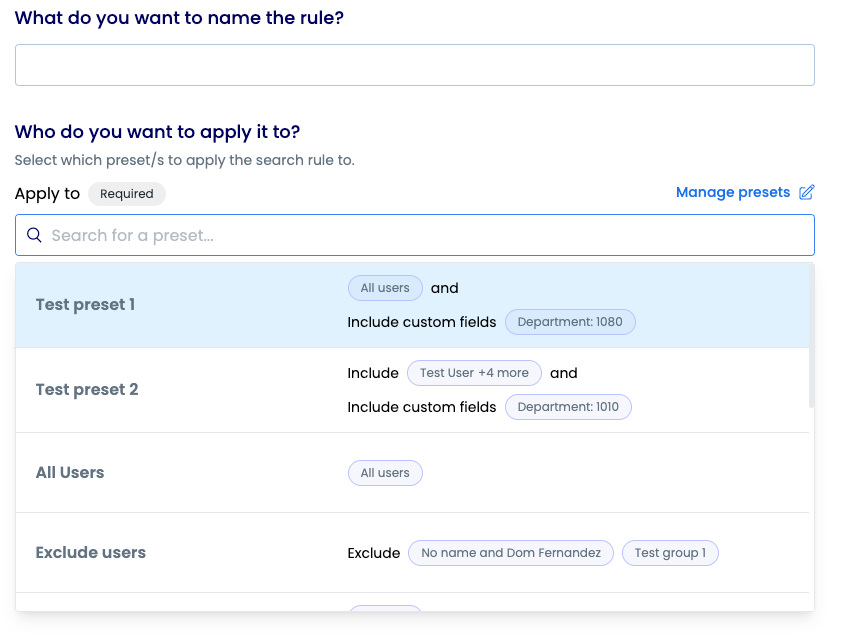Screen dimensions: 847x637
Task: Click the Search for a preset field
Action: [x=415, y=235]
